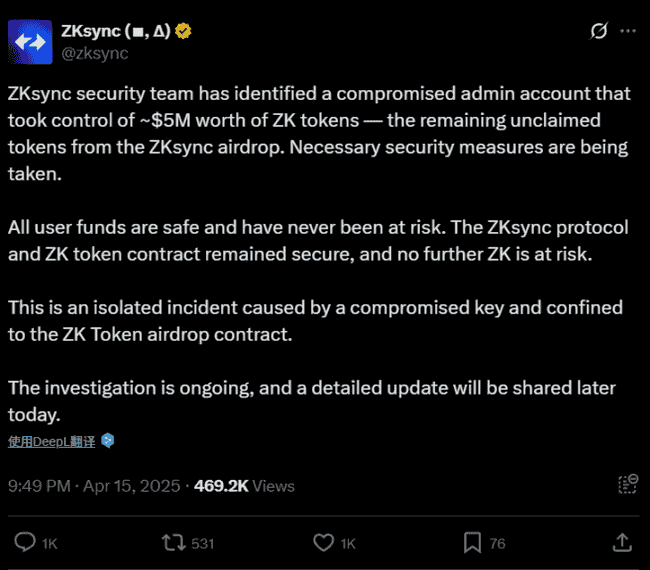Repost using the retweet arrows icon
Image resolution: width=650 pixels, height=570 pixels.
coord(173,542)
